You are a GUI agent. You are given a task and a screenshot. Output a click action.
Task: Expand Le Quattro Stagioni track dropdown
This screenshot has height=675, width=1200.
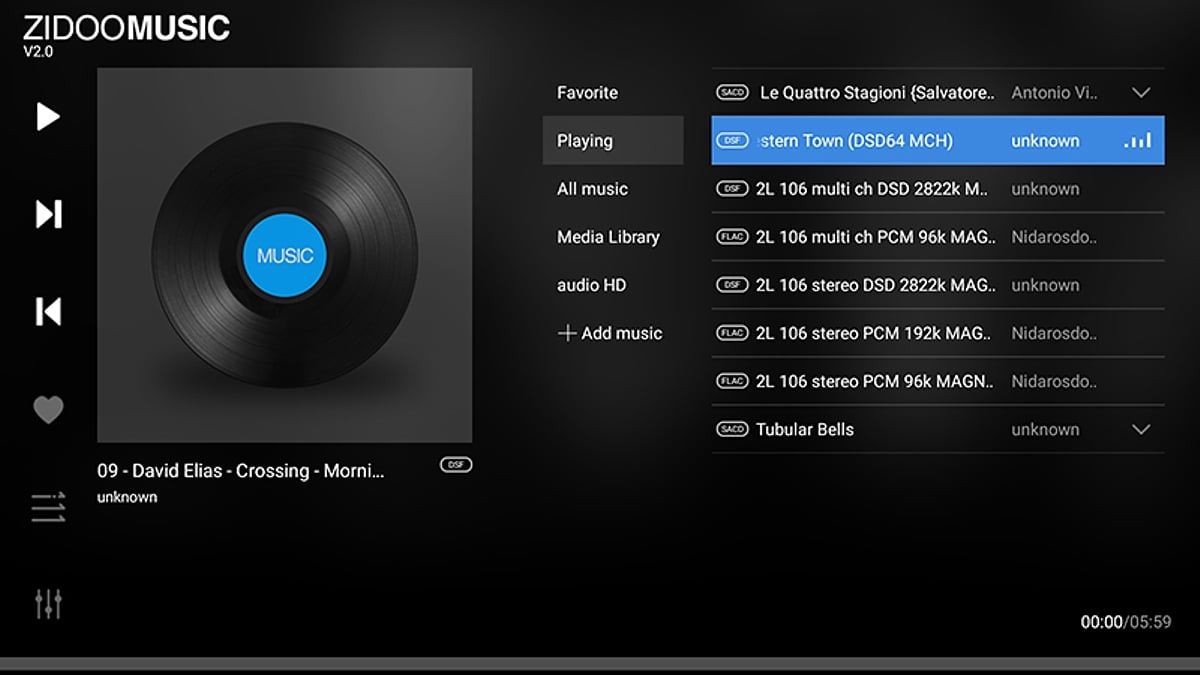[x=1140, y=92]
